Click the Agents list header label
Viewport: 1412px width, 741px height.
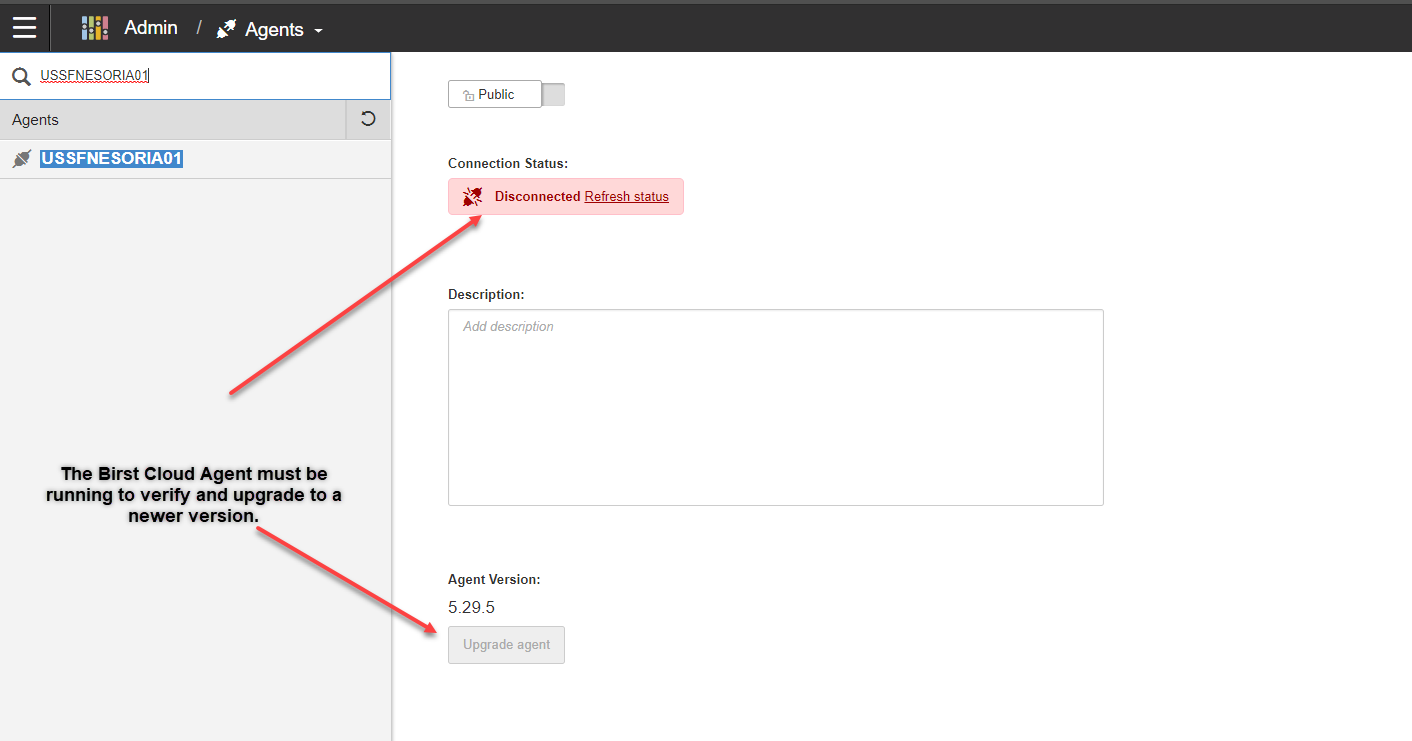[36, 120]
